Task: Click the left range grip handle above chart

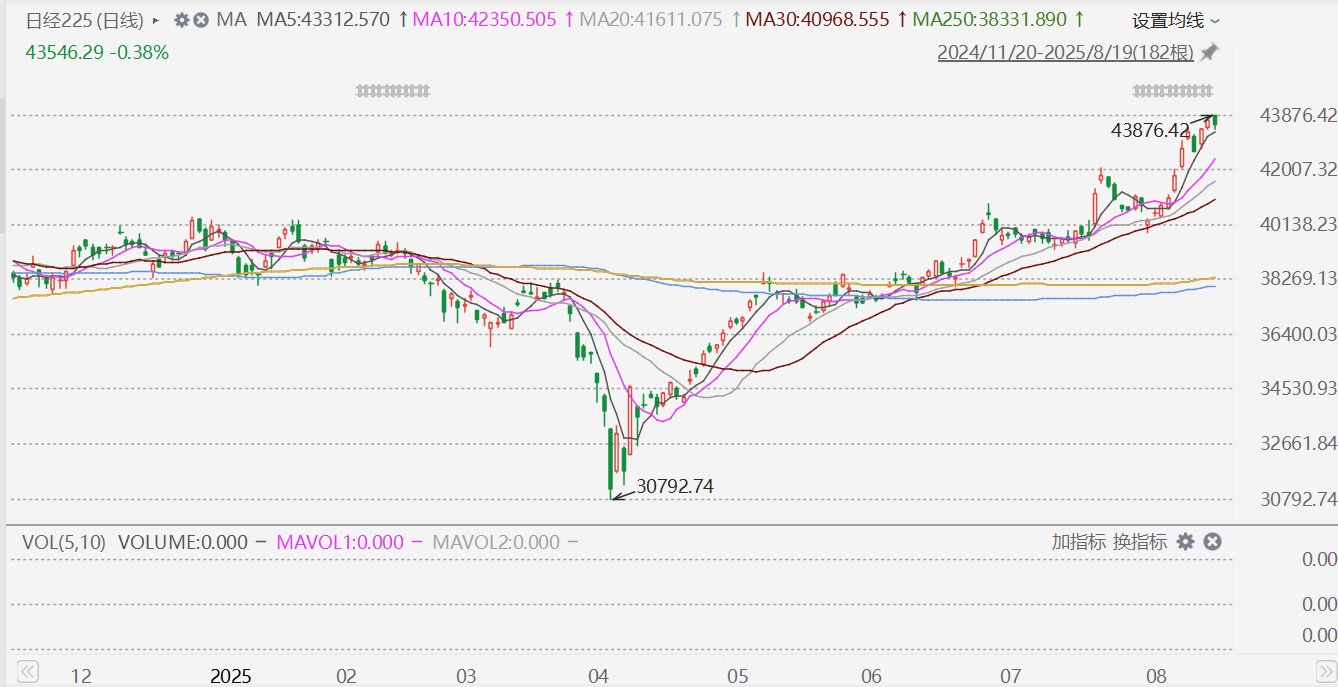Action: 393,91
